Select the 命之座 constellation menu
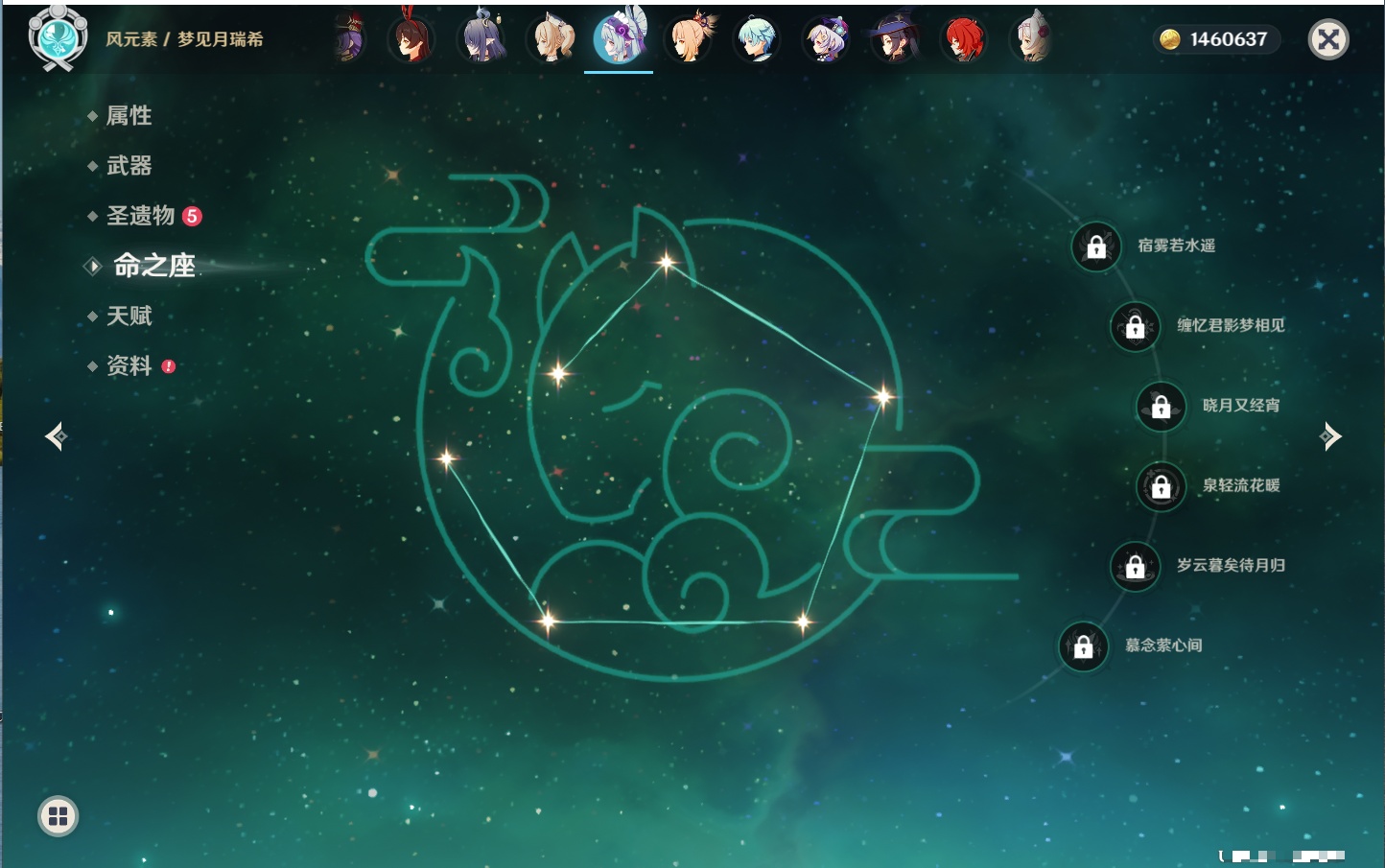Viewport: 1385px width, 868px height. tap(154, 266)
